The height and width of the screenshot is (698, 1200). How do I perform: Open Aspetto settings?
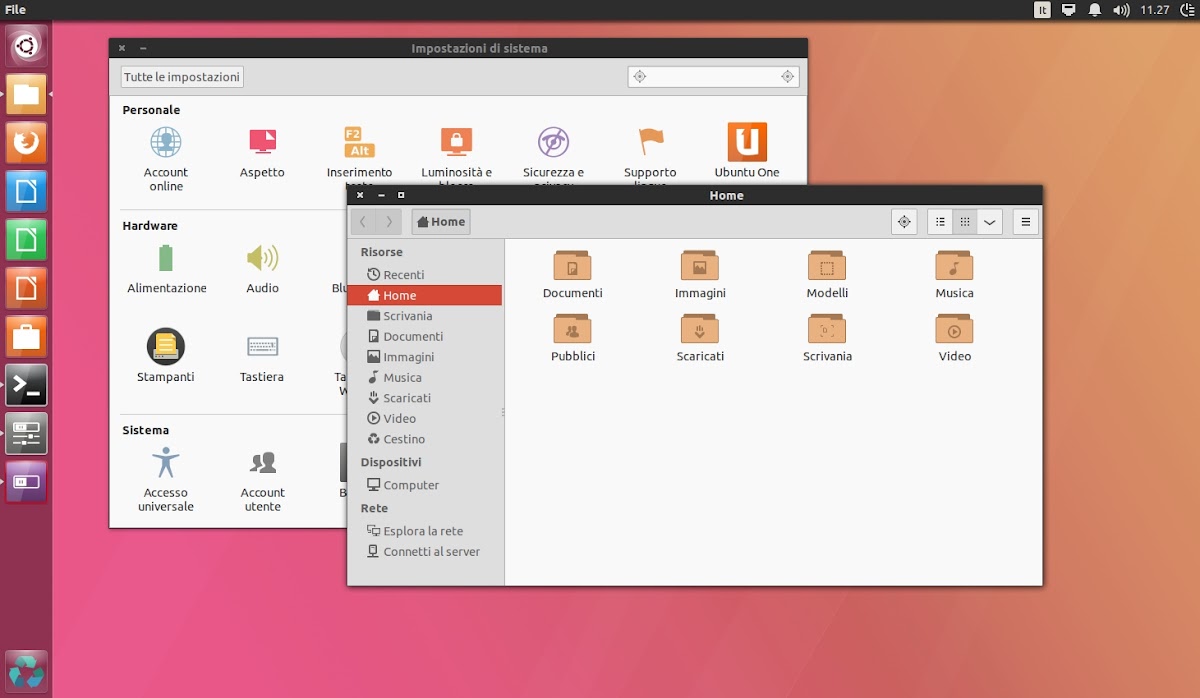click(262, 143)
